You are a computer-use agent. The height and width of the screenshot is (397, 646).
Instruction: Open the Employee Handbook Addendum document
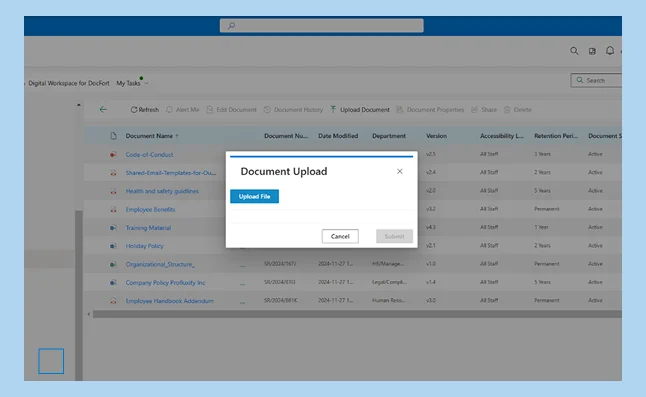pyautogui.click(x=169, y=301)
